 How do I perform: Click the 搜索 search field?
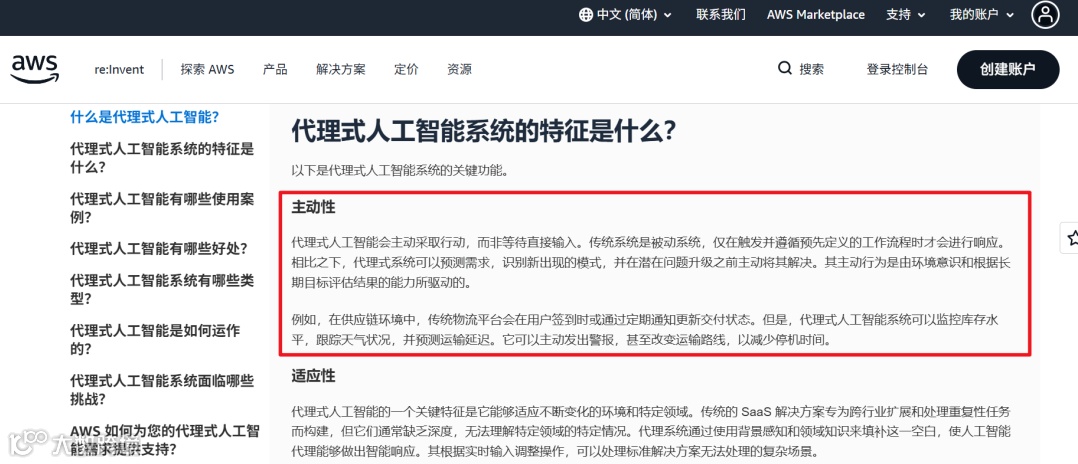[x=801, y=69]
